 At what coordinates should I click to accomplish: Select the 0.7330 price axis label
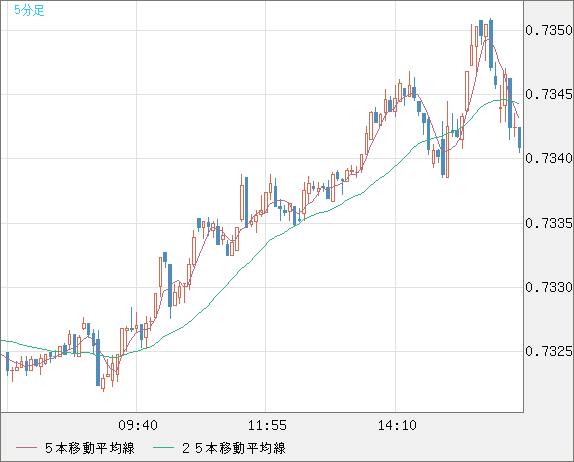(549, 287)
